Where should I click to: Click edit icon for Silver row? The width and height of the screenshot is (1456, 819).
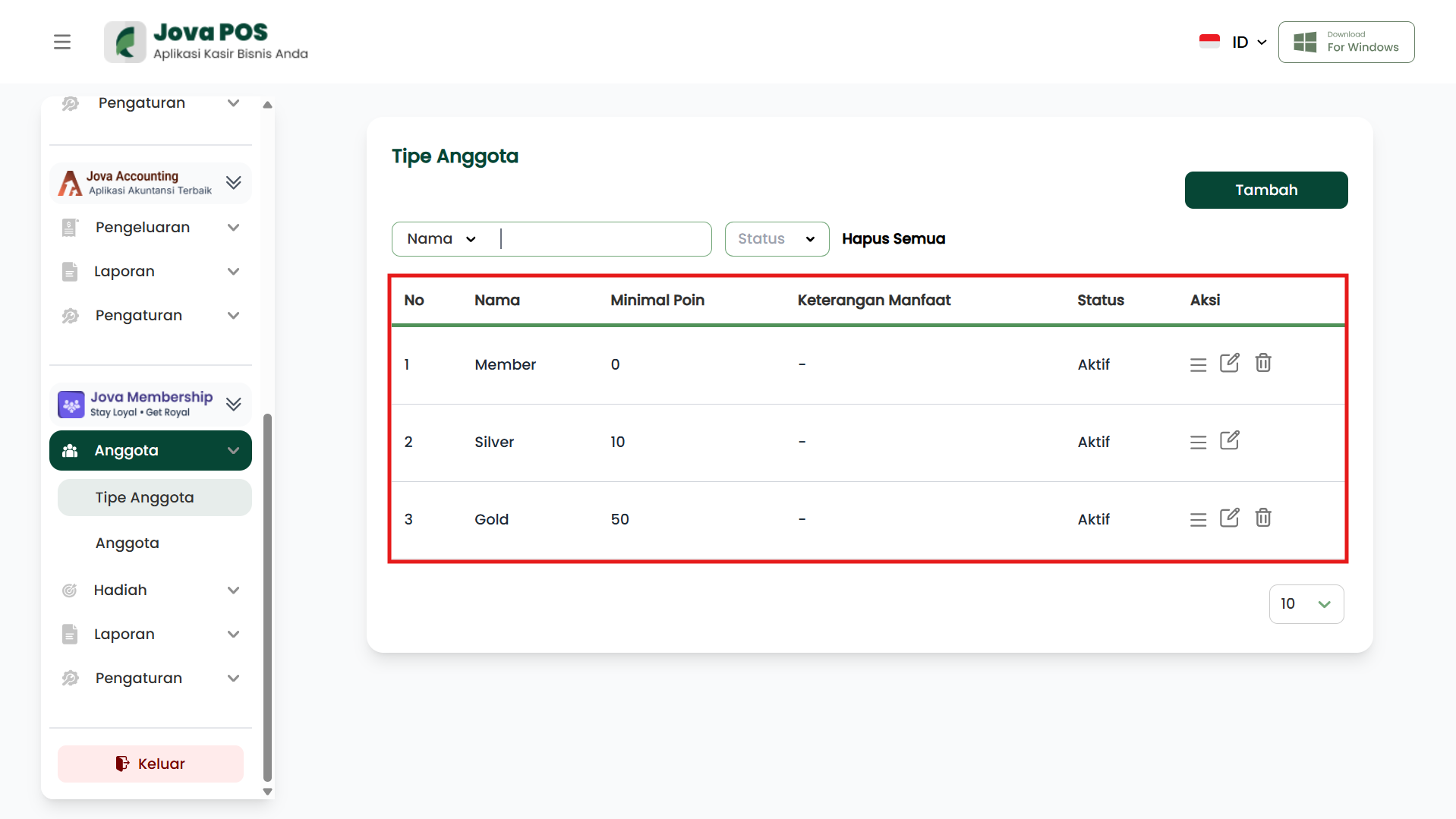pyautogui.click(x=1229, y=441)
